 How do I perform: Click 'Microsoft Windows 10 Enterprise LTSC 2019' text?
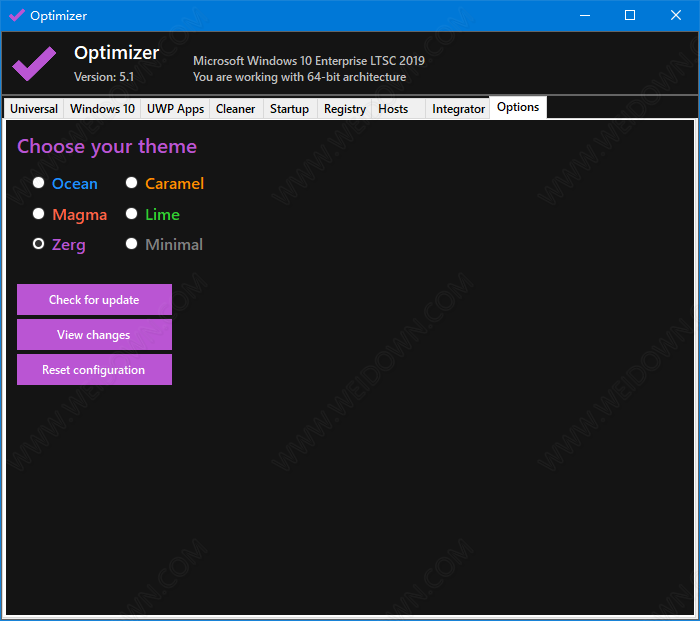pos(309,61)
